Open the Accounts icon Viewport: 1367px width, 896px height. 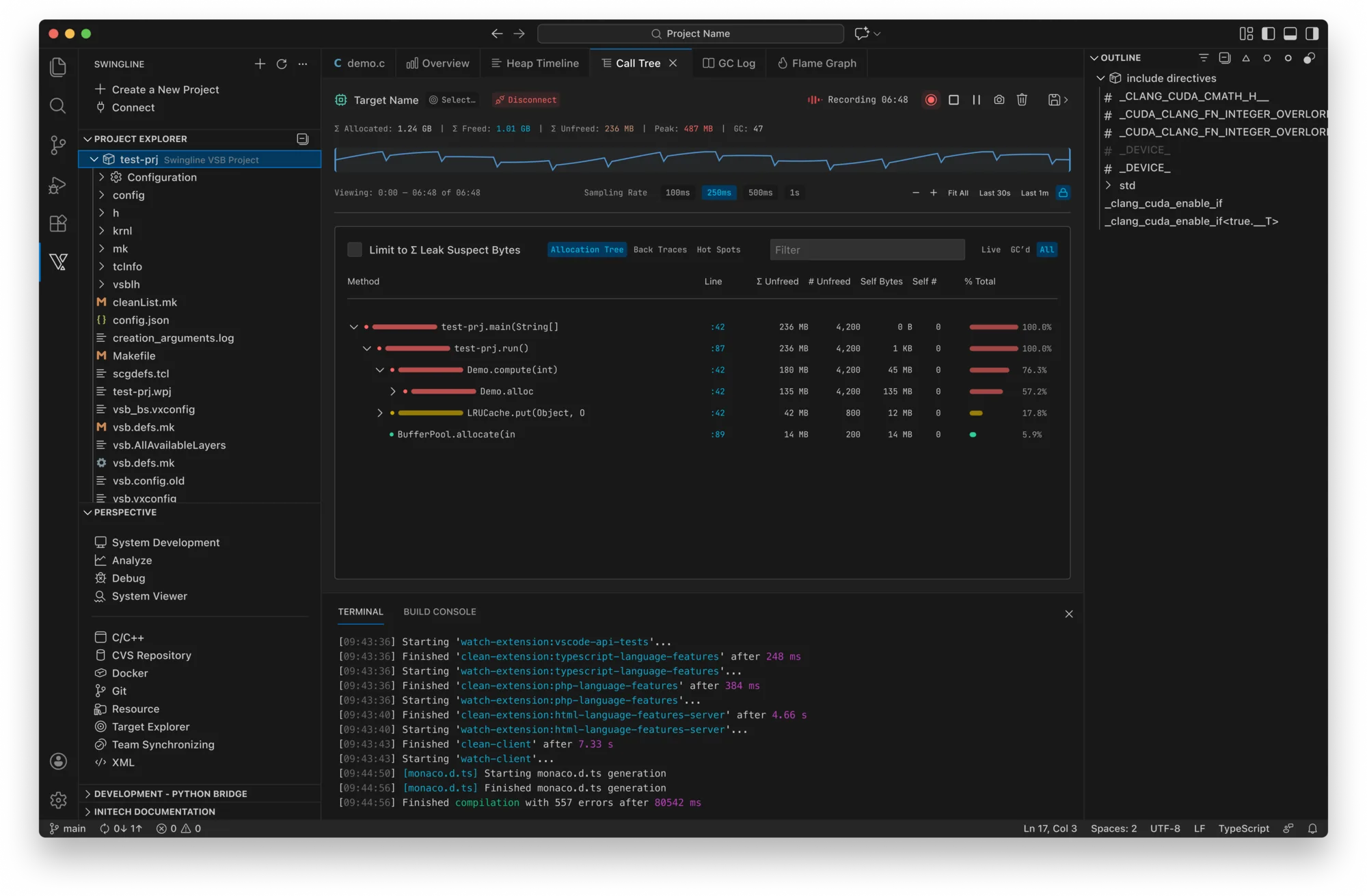point(58,761)
